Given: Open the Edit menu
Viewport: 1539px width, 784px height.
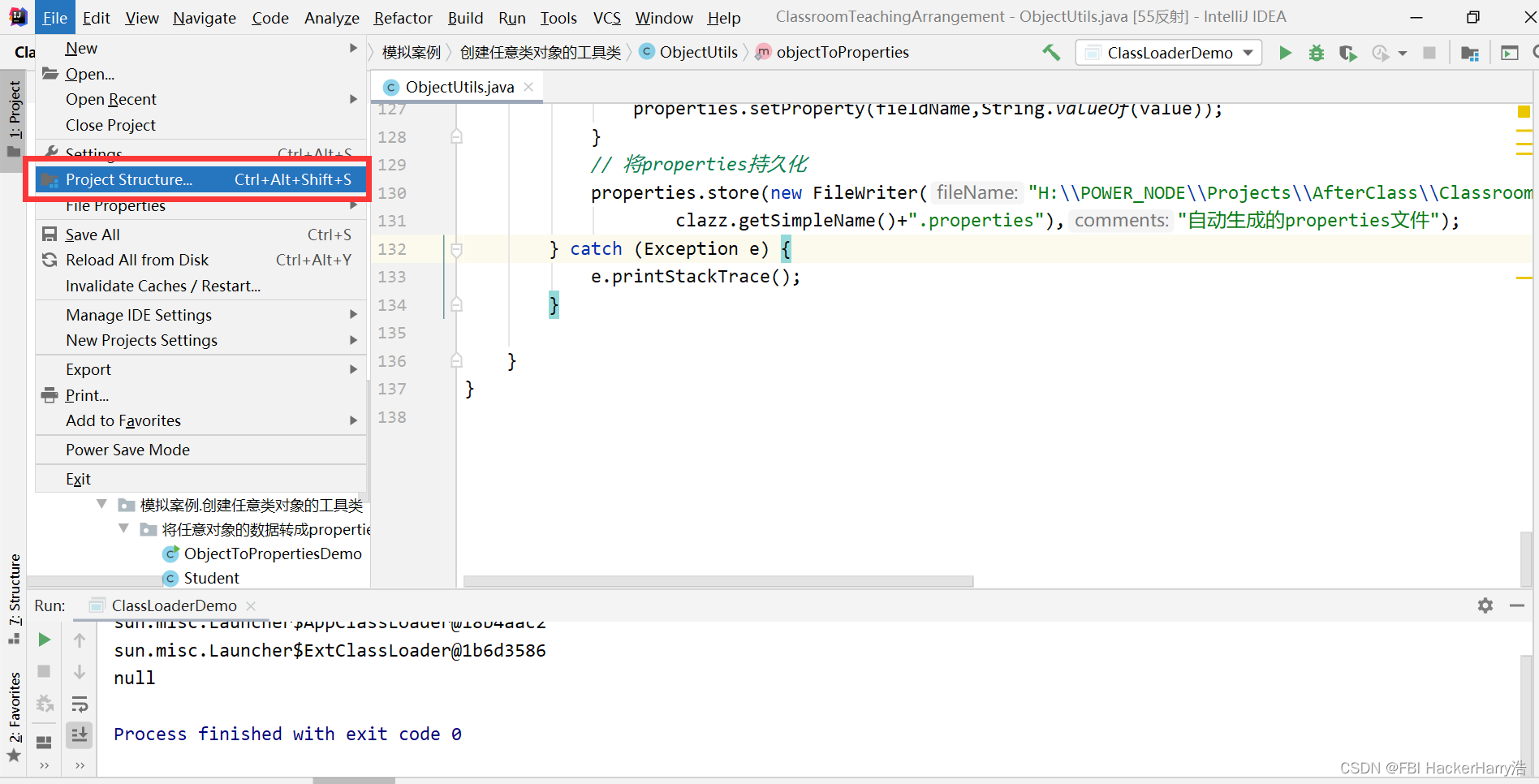Looking at the screenshot, I should point(97,18).
